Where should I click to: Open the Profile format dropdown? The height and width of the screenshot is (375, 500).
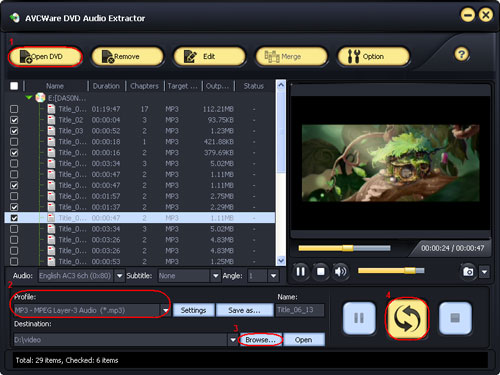pos(165,311)
